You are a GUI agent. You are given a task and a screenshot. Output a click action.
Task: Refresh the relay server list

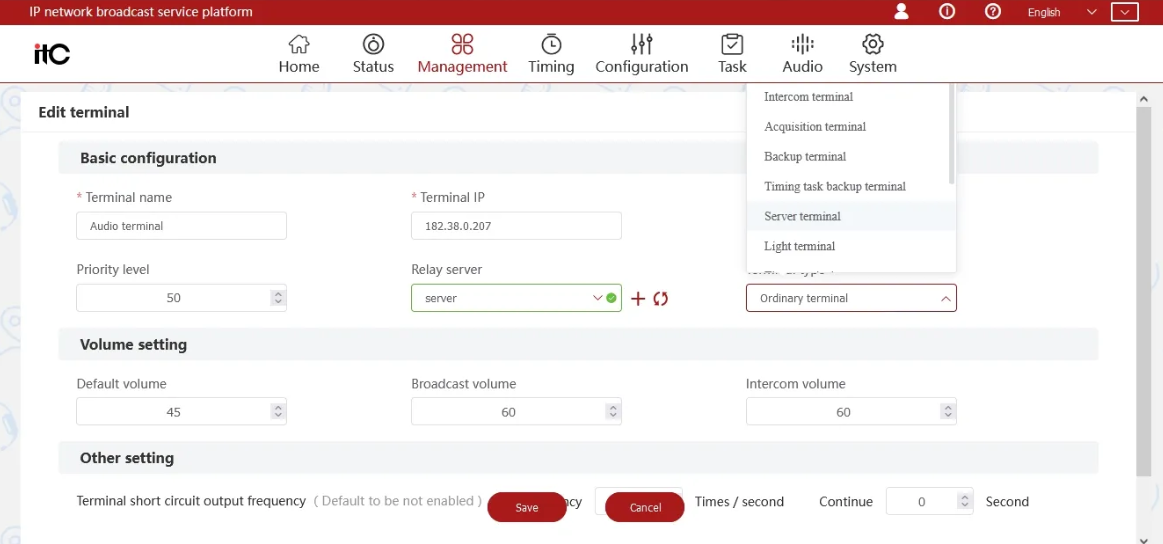(660, 299)
